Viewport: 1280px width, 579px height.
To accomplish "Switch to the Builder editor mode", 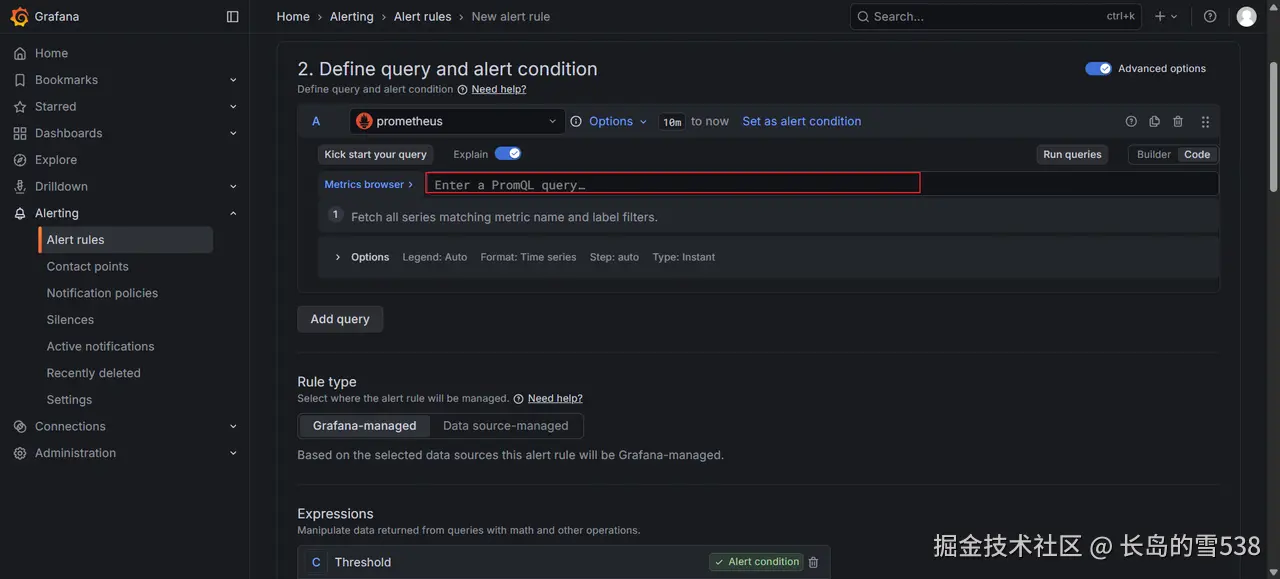I will tap(1153, 154).
